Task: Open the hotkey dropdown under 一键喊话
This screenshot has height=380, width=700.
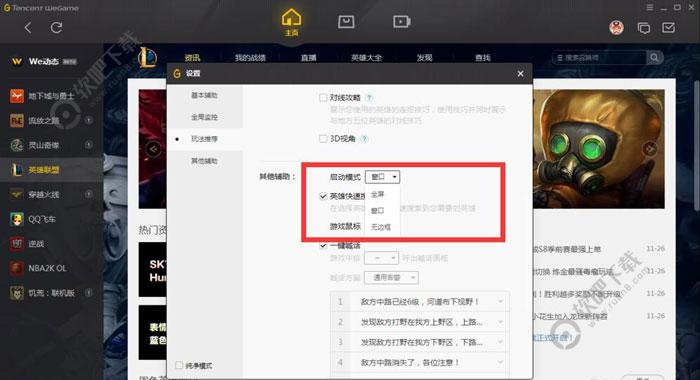Action: 381,258
